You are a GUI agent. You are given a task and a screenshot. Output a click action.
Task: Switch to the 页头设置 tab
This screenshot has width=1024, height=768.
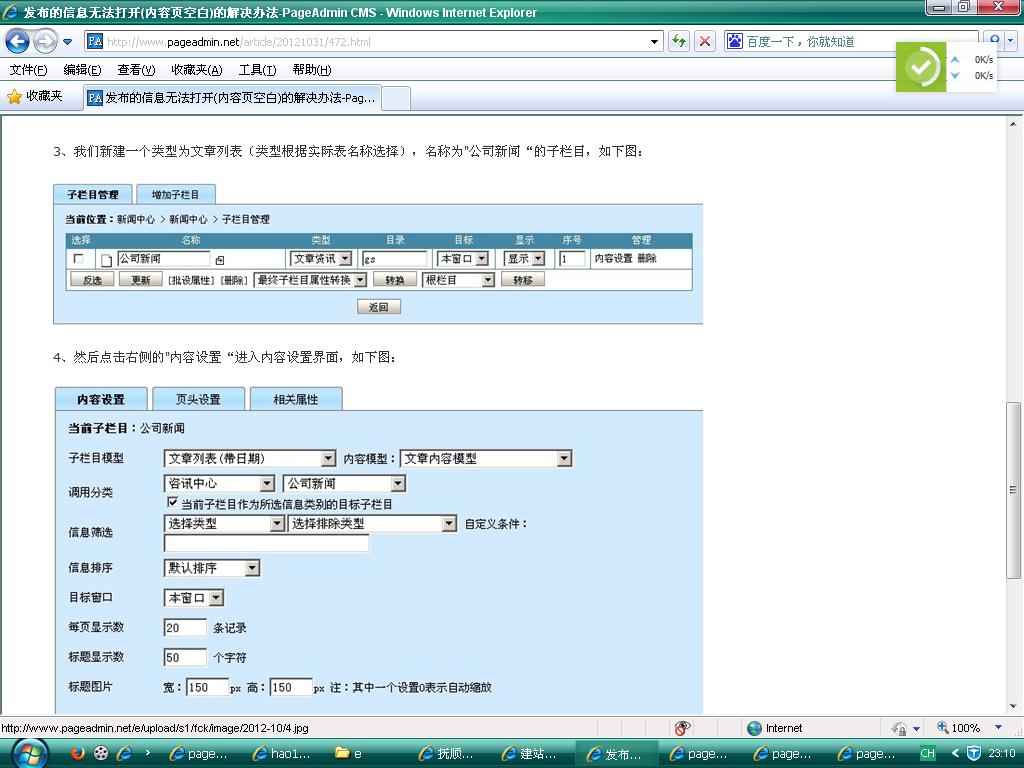point(198,399)
